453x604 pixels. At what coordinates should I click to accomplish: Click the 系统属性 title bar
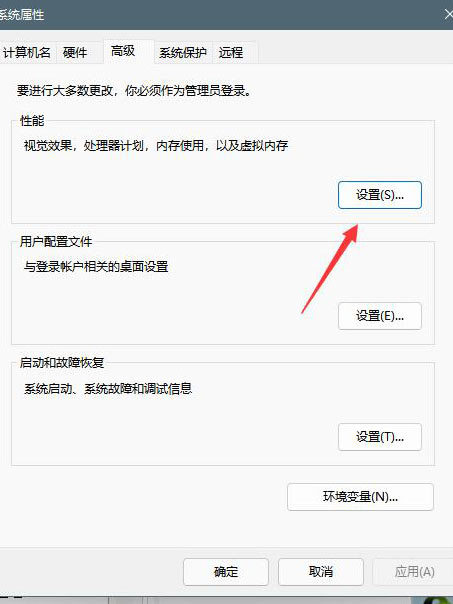226,15
